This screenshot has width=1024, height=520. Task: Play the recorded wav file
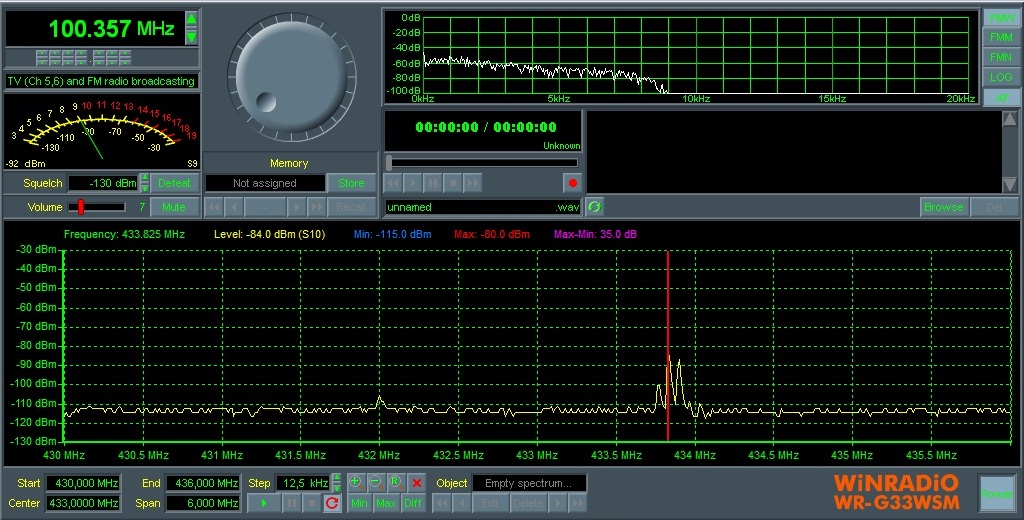[x=413, y=183]
